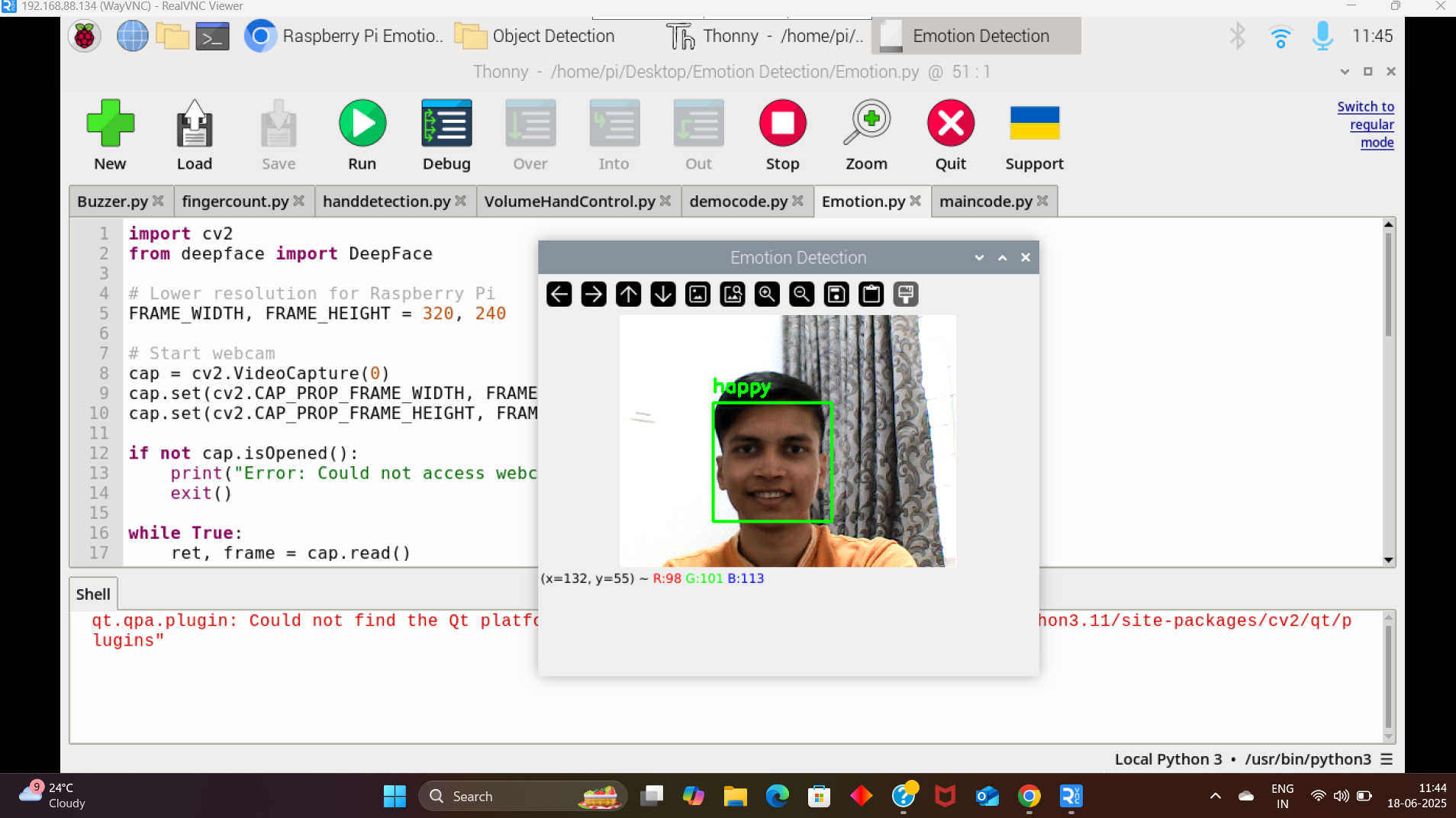This screenshot has height=818, width=1456.
Task: Create a new file in Thonny
Action: pos(110,122)
